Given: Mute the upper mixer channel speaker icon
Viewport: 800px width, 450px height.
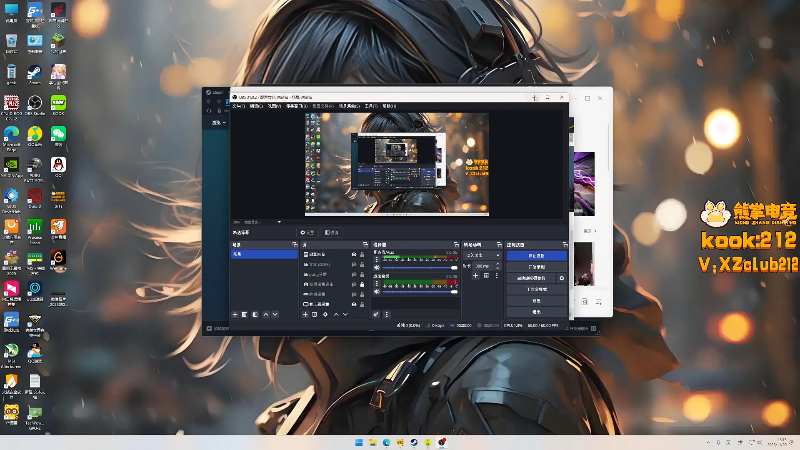Looking at the screenshot, I should [377, 267].
